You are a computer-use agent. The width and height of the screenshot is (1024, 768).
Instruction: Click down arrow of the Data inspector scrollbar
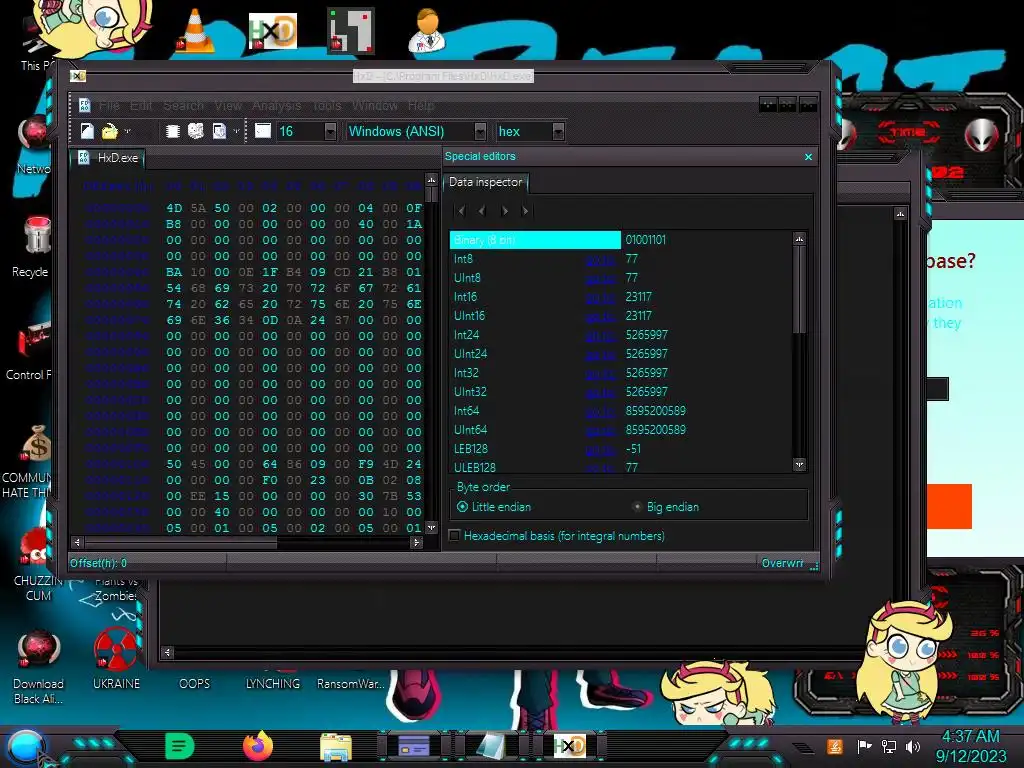point(799,464)
